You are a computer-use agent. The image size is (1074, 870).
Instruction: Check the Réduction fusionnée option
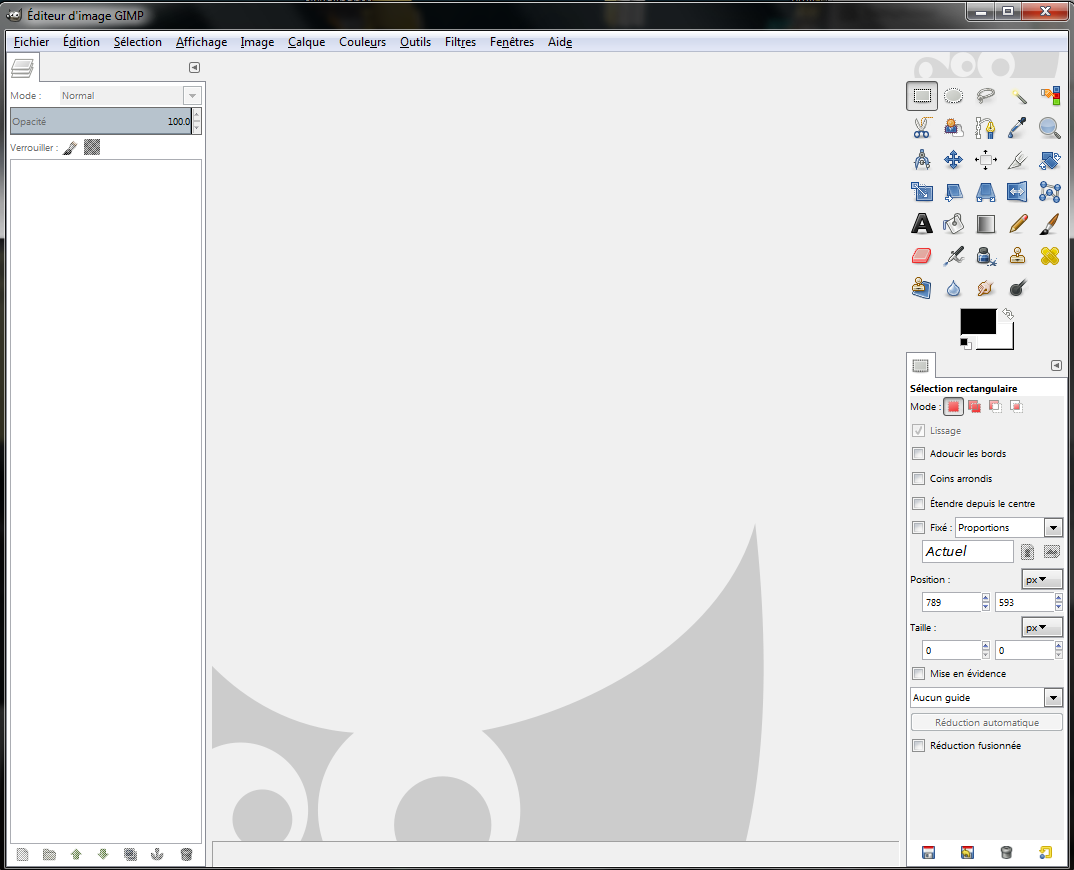click(x=919, y=745)
